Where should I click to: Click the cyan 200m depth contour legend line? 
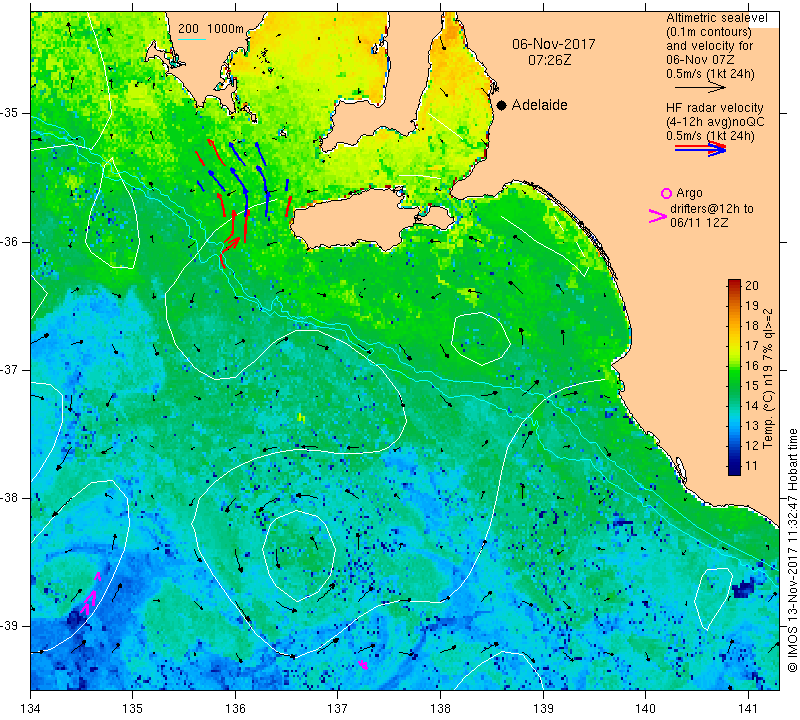[192, 39]
